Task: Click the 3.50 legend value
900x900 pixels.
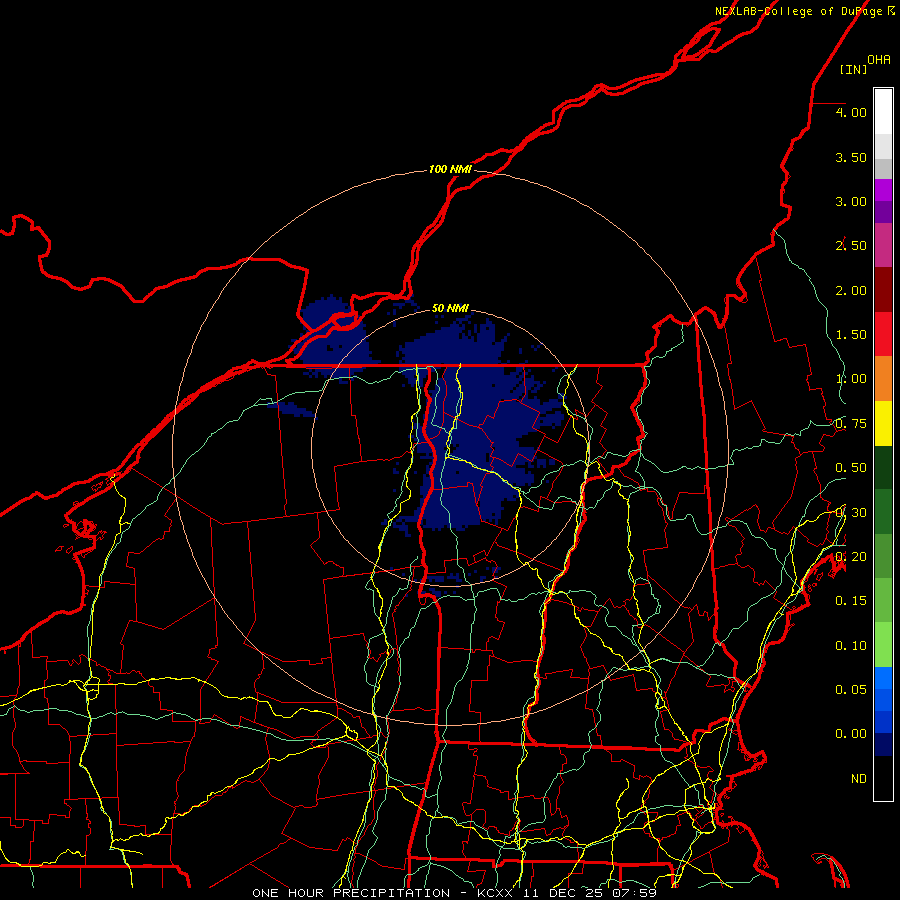Action: tap(851, 157)
